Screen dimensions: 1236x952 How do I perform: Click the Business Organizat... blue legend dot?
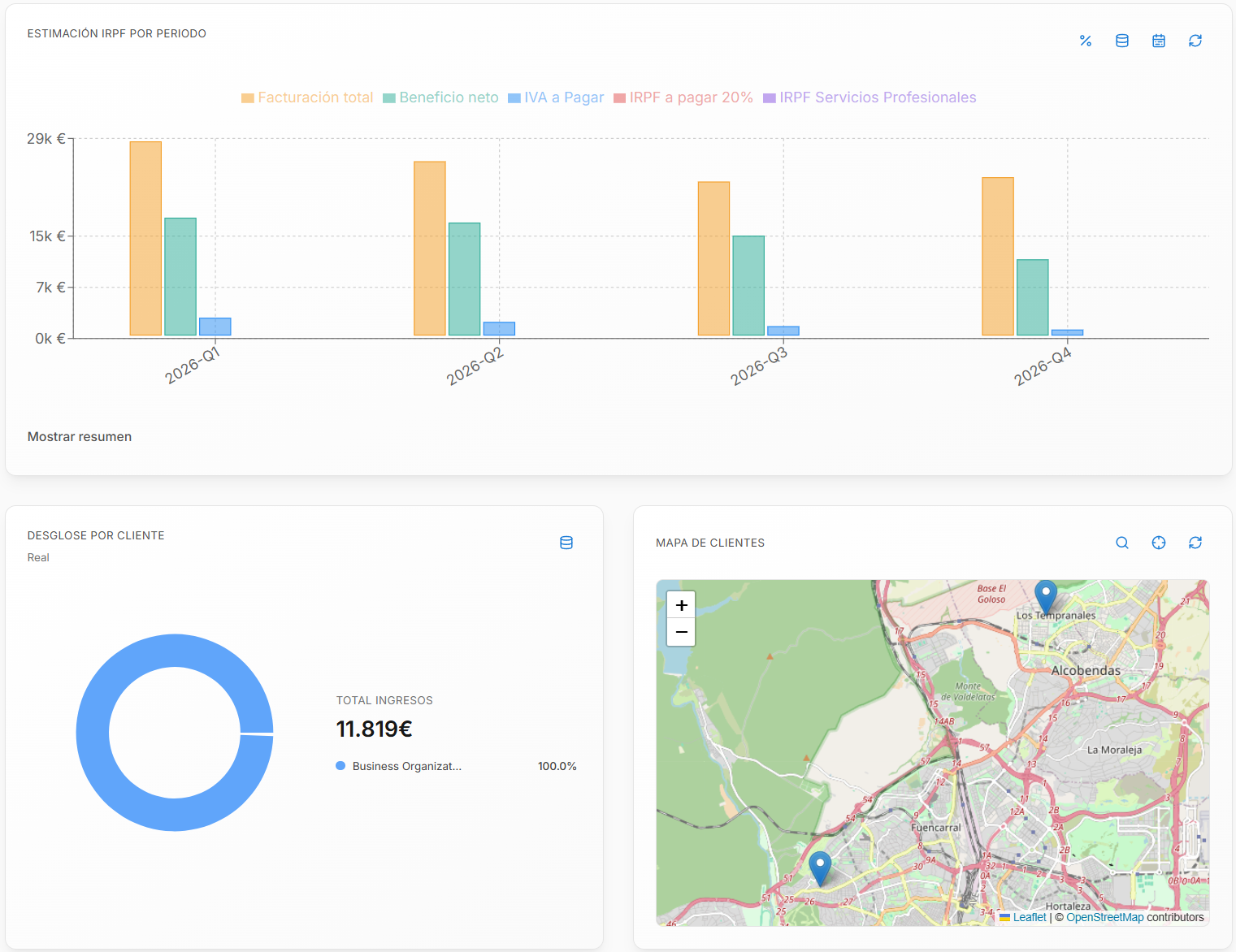point(340,766)
